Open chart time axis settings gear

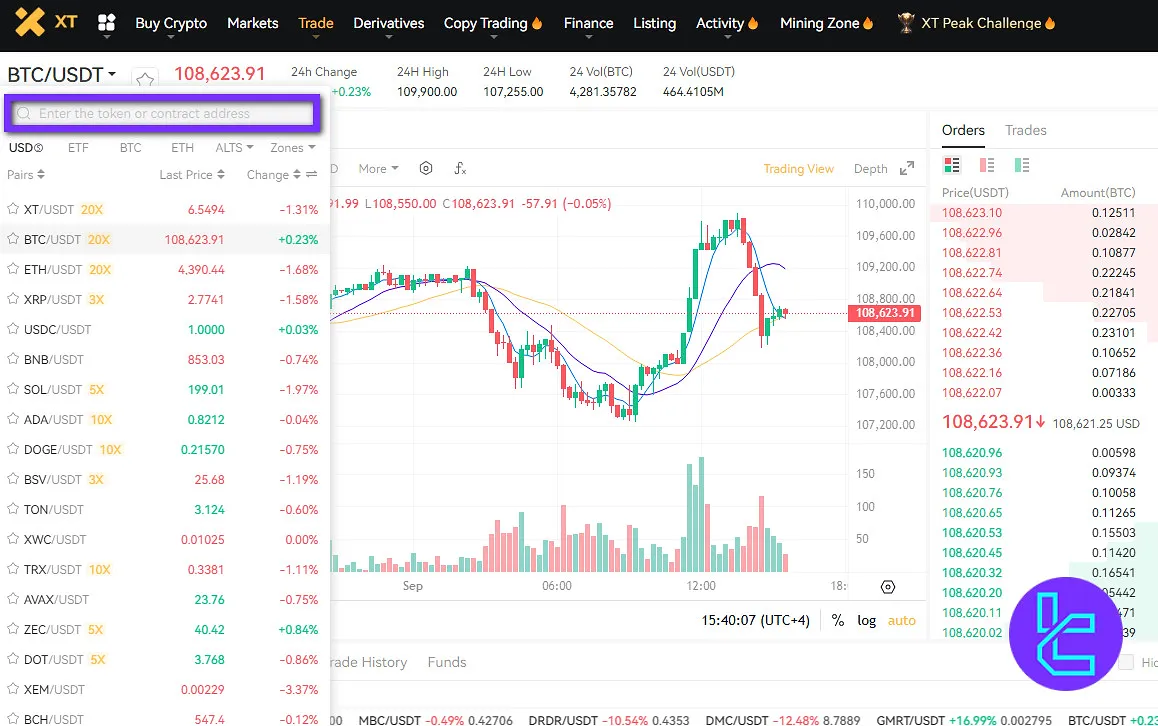888,587
